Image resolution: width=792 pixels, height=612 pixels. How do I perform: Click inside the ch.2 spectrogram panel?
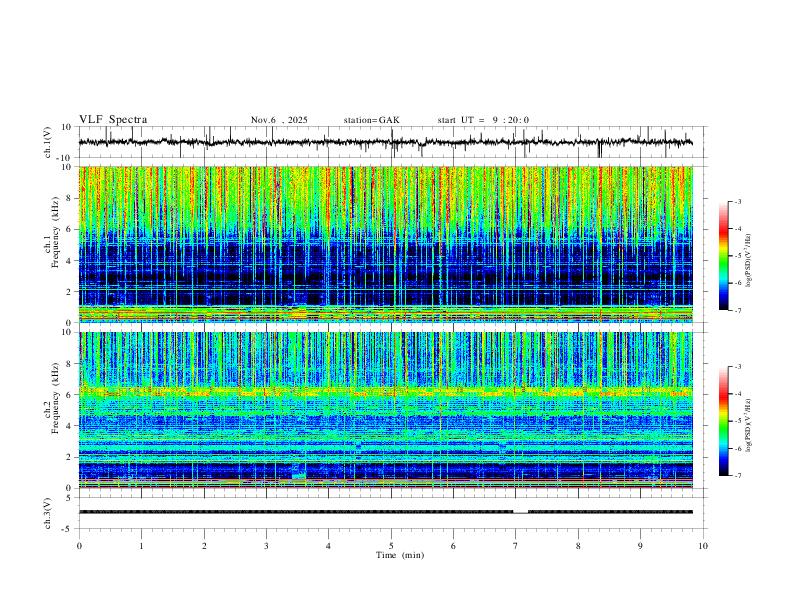(386, 410)
